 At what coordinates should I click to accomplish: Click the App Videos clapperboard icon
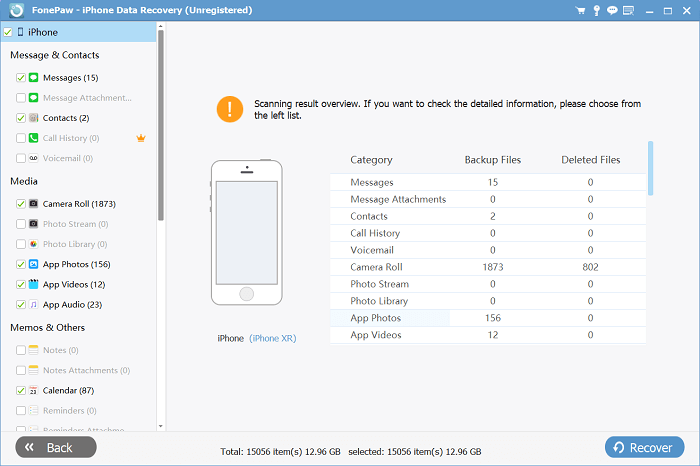tap(33, 284)
